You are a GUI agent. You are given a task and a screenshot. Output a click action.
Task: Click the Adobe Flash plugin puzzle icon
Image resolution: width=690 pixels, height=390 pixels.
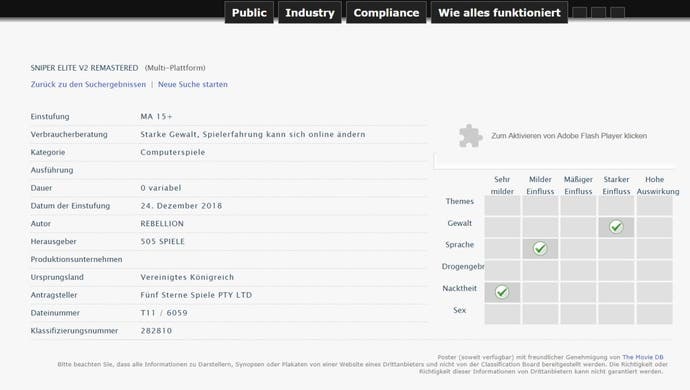click(x=470, y=136)
